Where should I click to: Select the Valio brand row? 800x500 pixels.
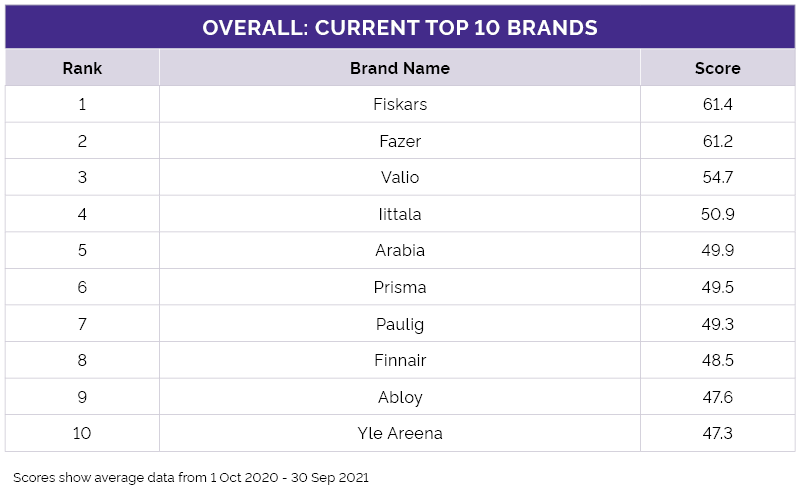[x=399, y=177]
